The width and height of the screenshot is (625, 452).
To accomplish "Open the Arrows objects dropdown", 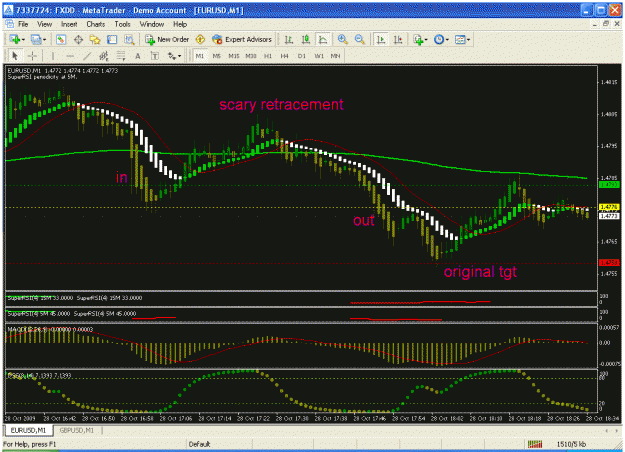I will click(174, 56).
